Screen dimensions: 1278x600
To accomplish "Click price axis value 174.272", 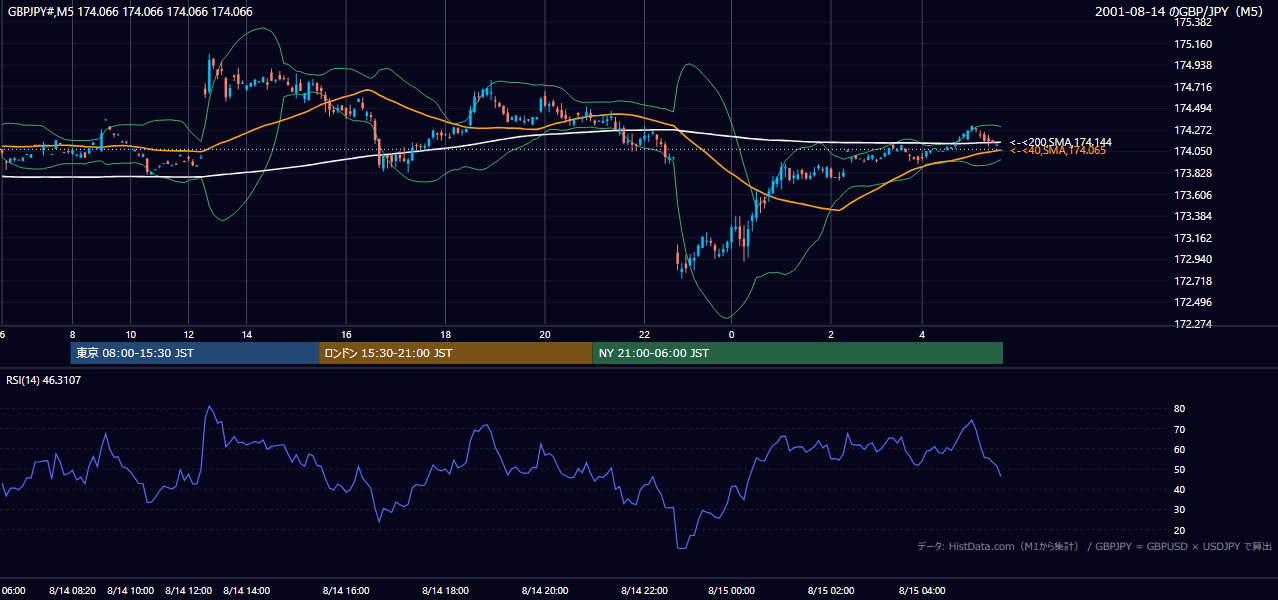I will [1193, 130].
